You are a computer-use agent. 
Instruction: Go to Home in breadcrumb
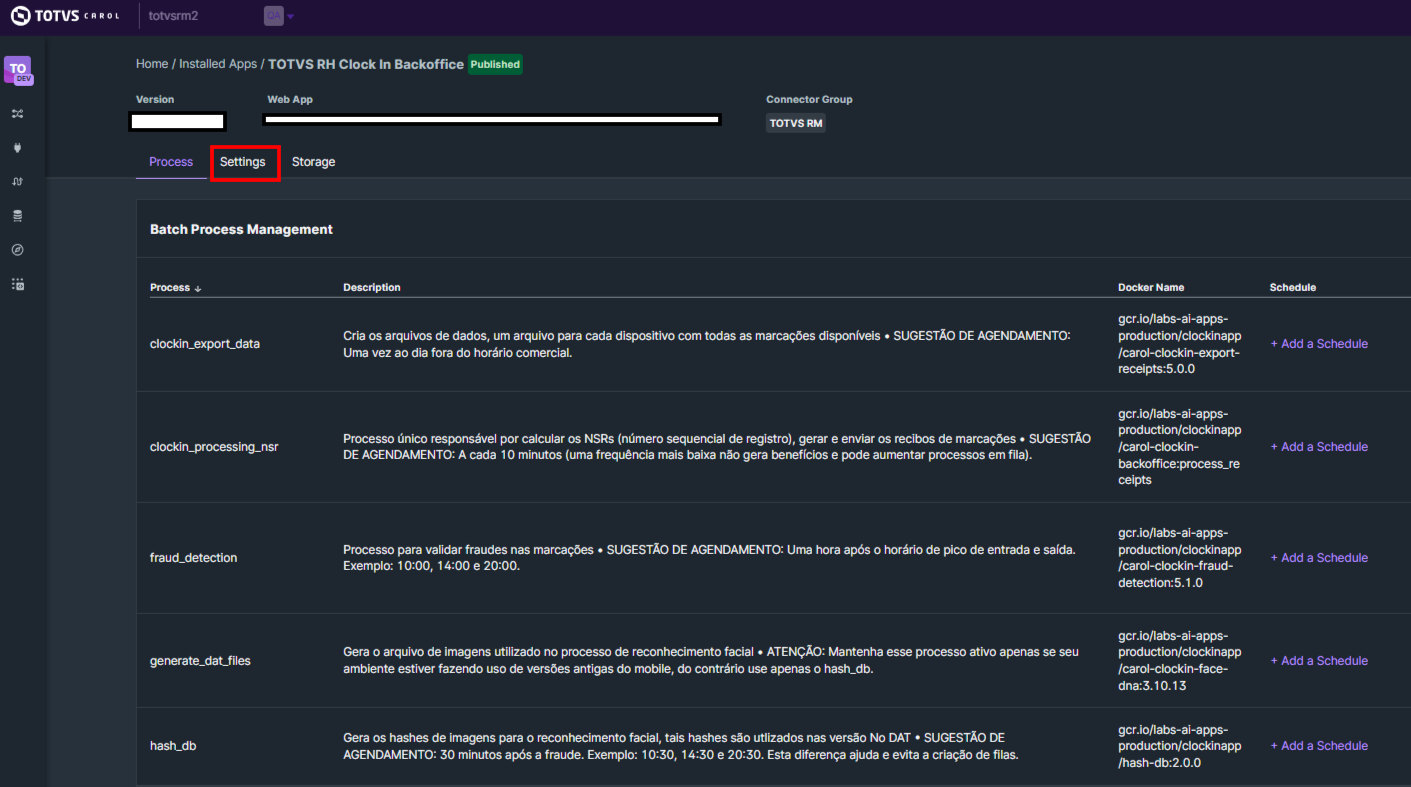152,64
